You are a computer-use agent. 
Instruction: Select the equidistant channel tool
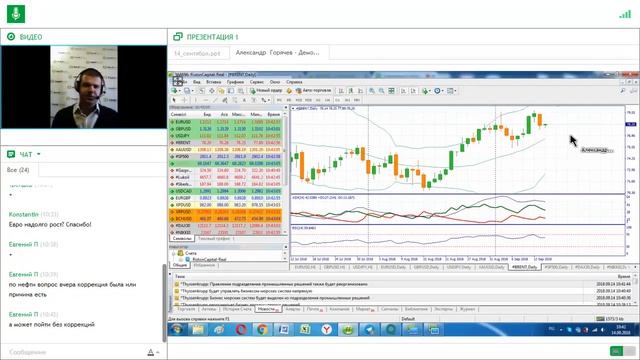225,100
